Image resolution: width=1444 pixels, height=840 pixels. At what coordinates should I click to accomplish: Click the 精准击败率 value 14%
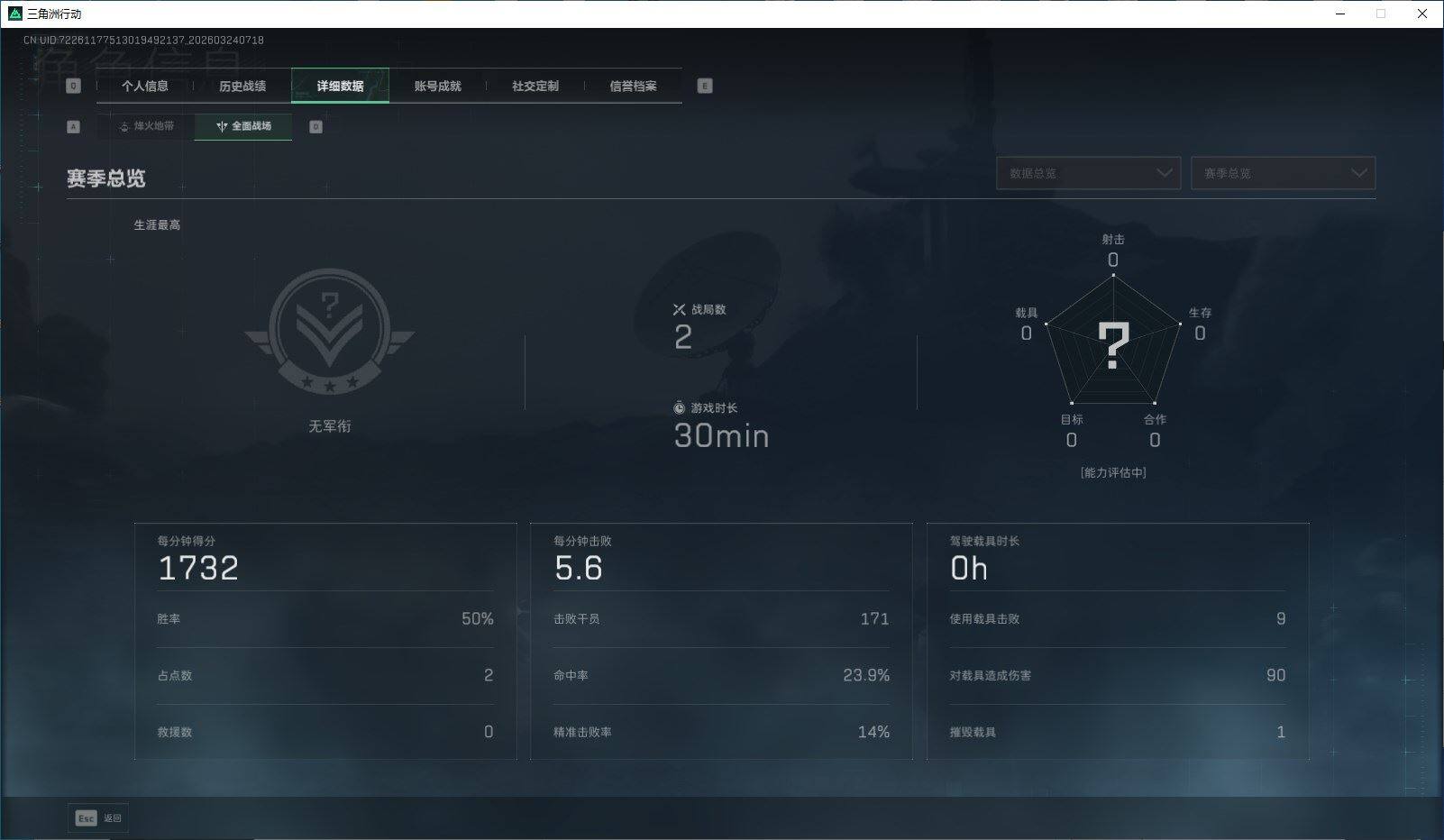873,732
